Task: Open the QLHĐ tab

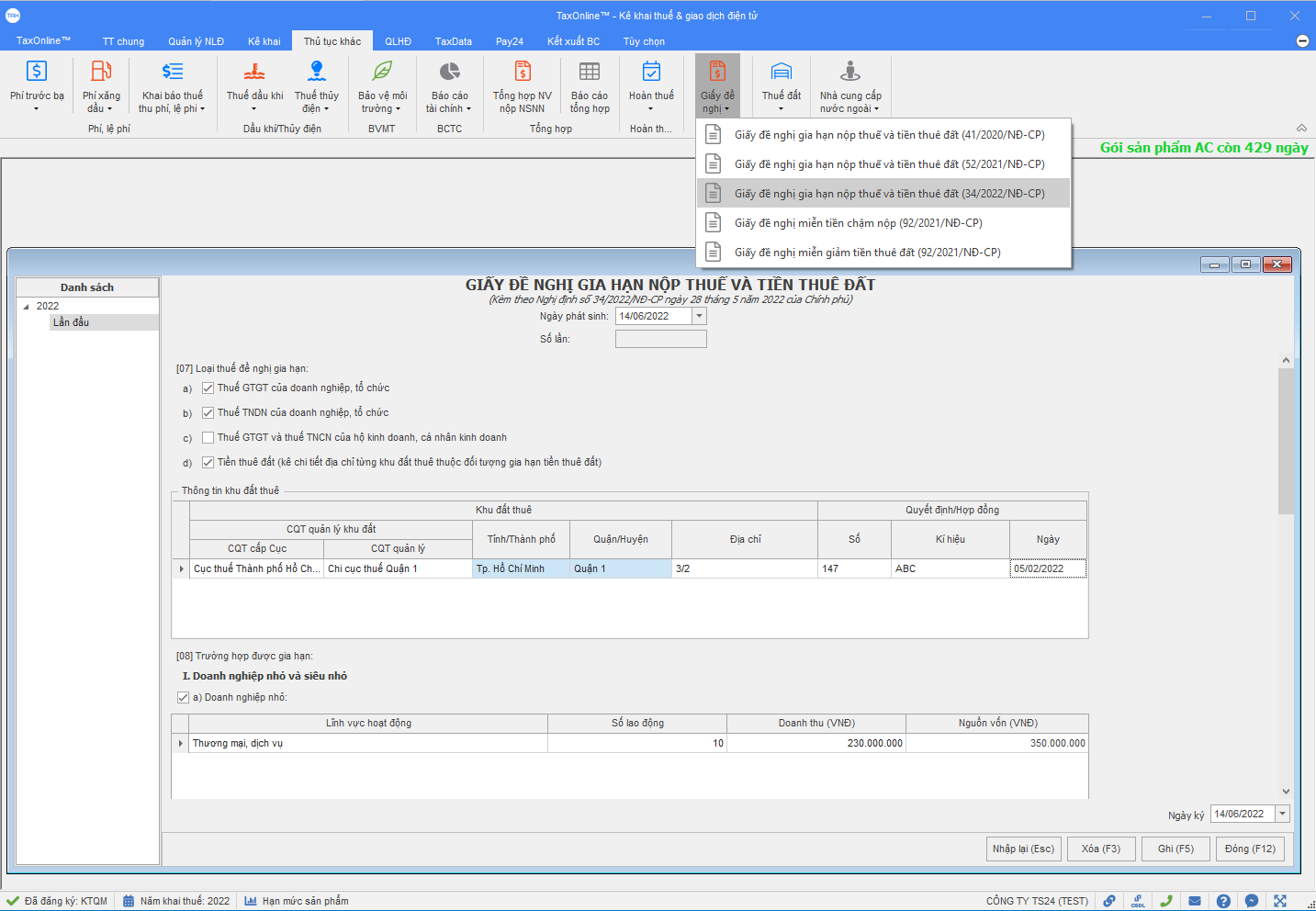Action: coord(399,41)
